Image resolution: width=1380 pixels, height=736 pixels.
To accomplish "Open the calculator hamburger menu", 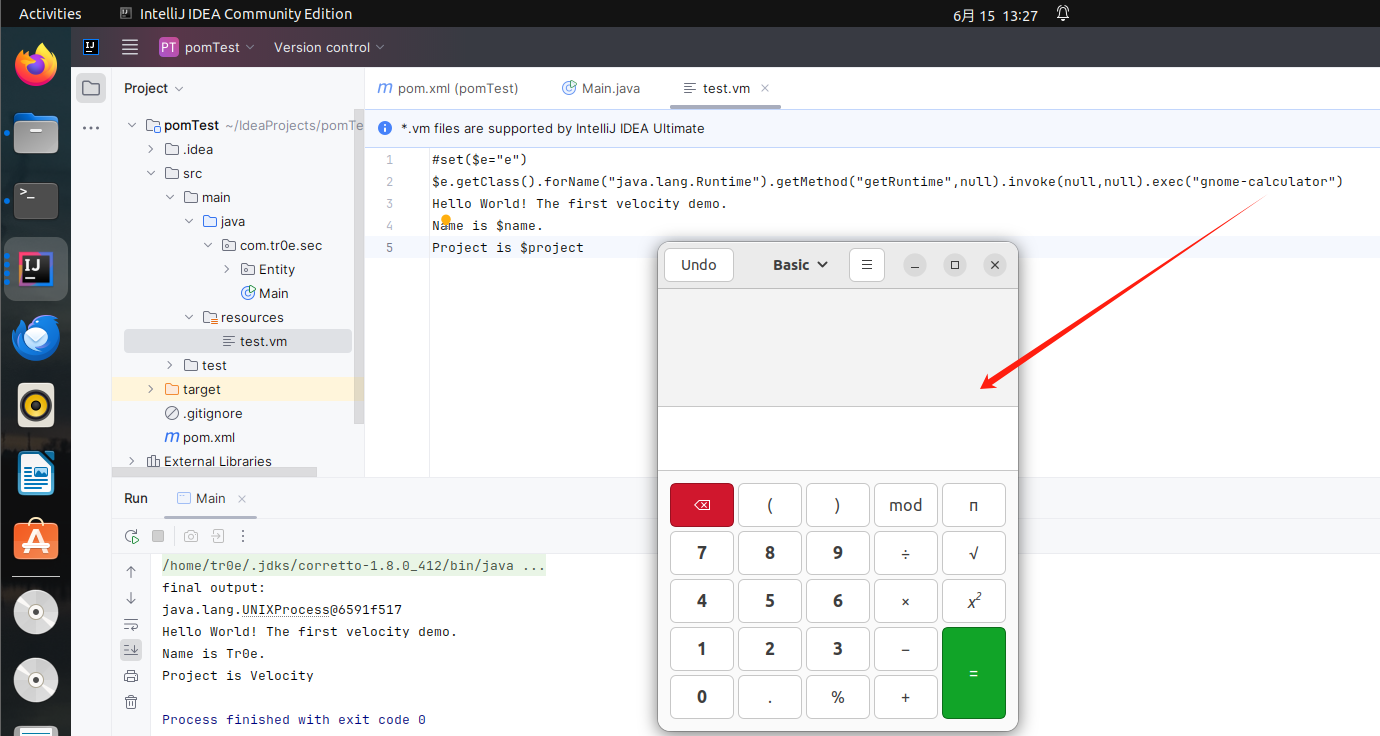I will [867, 265].
